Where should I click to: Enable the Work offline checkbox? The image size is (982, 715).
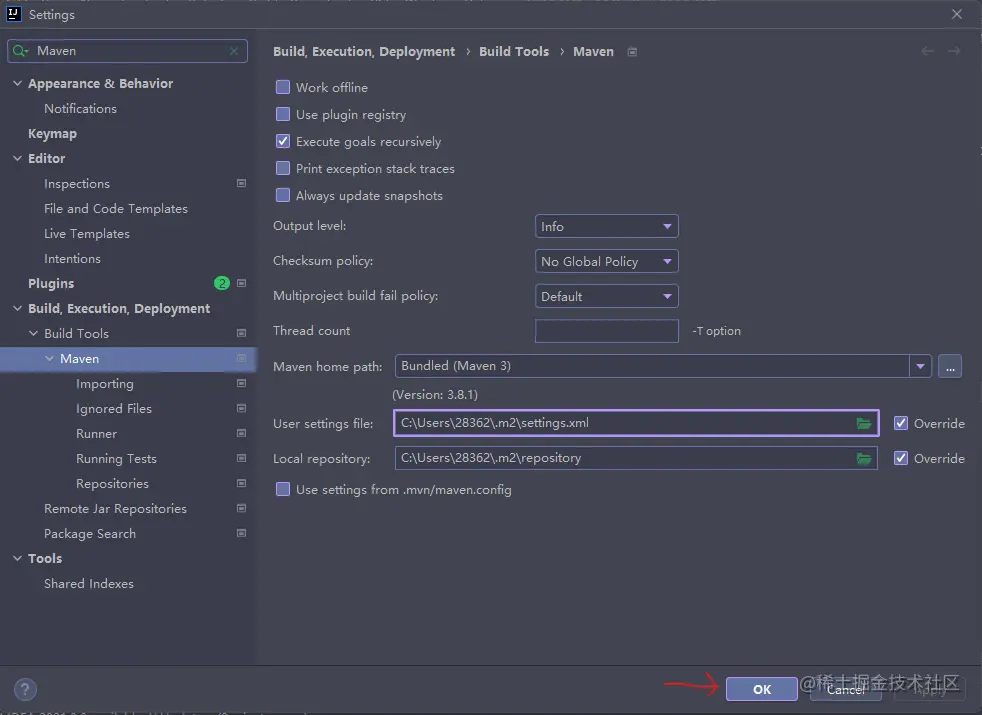point(283,87)
